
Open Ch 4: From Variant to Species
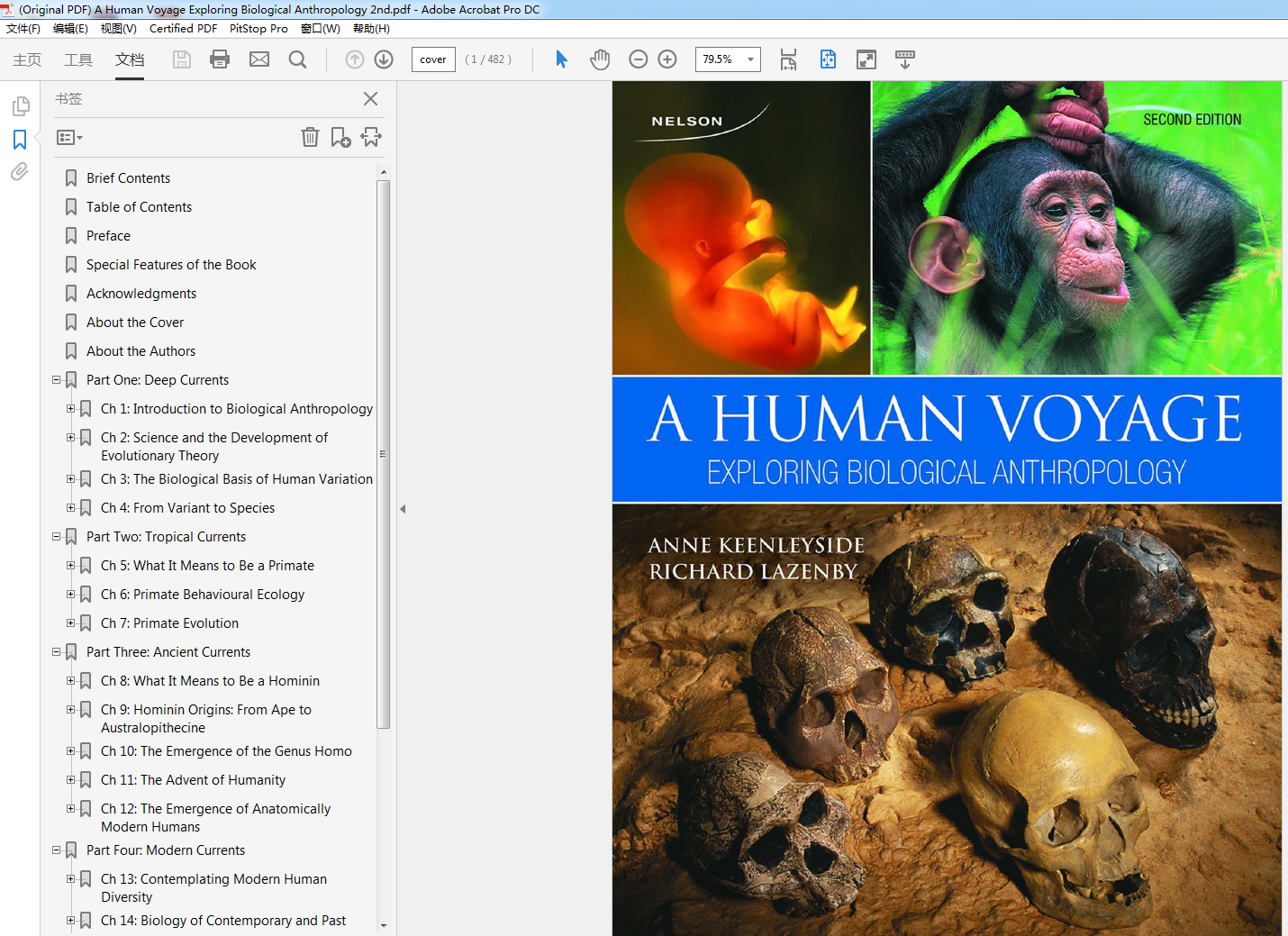pos(187,508)
